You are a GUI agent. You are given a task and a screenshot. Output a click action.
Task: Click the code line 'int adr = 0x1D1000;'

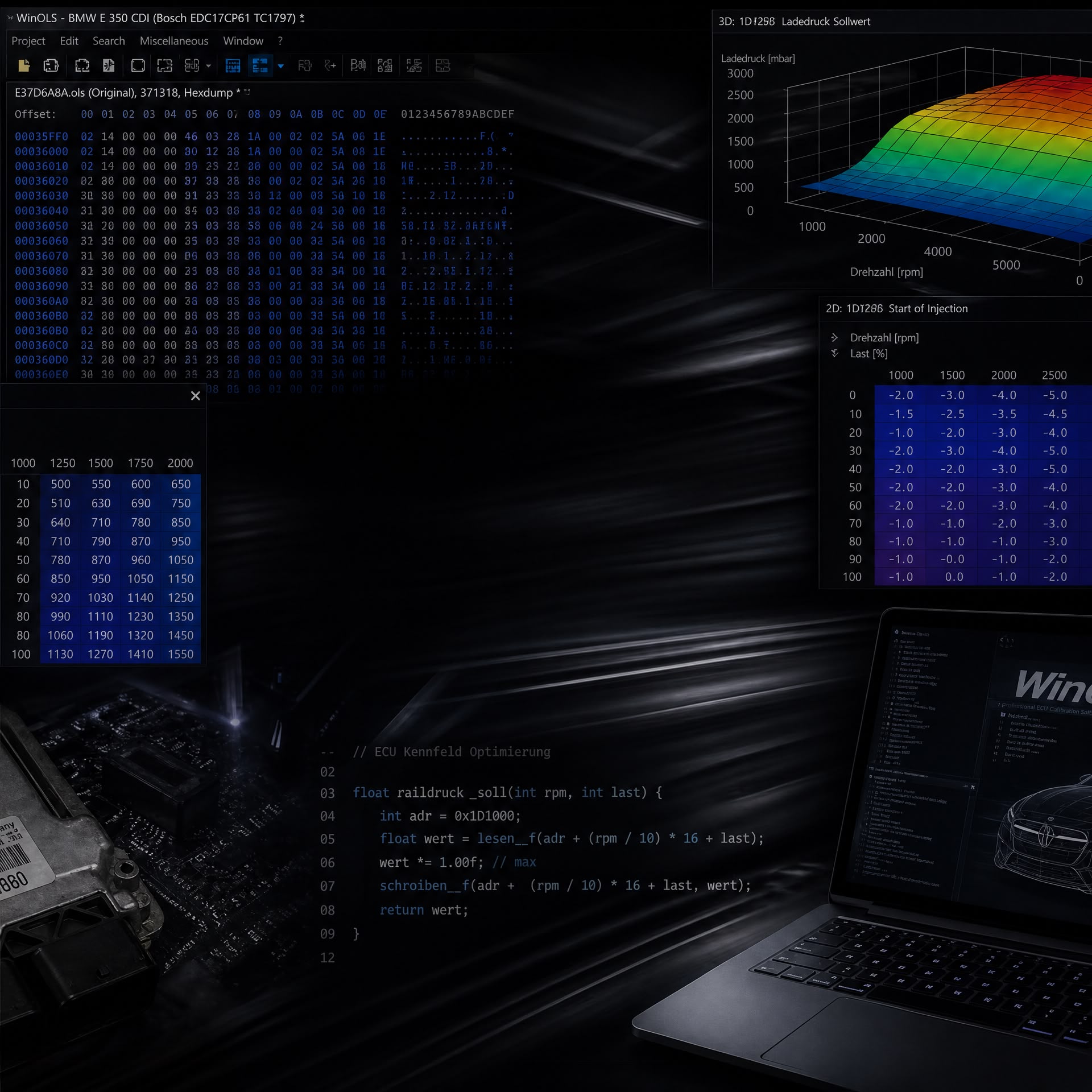pyautogui.click(x=450, y=816)
